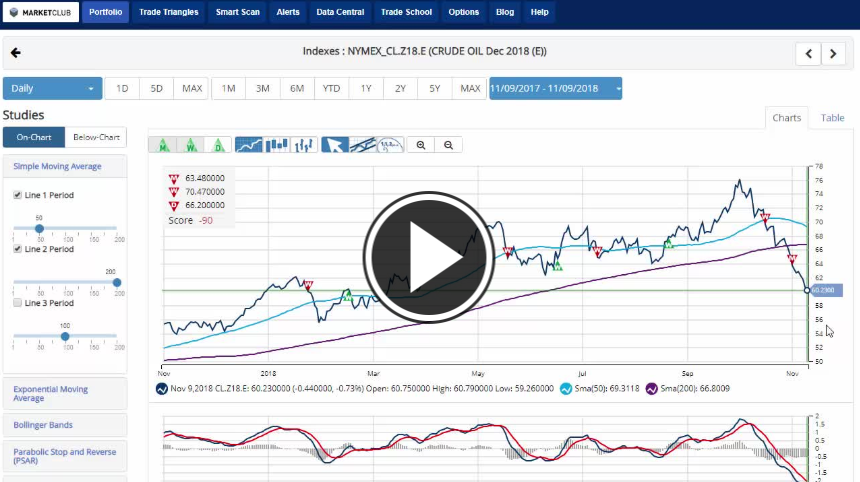The width and height of the screenshot is (860, 482).
Task: Click the Sma(50) legend icon
Action: pos(566,389)
